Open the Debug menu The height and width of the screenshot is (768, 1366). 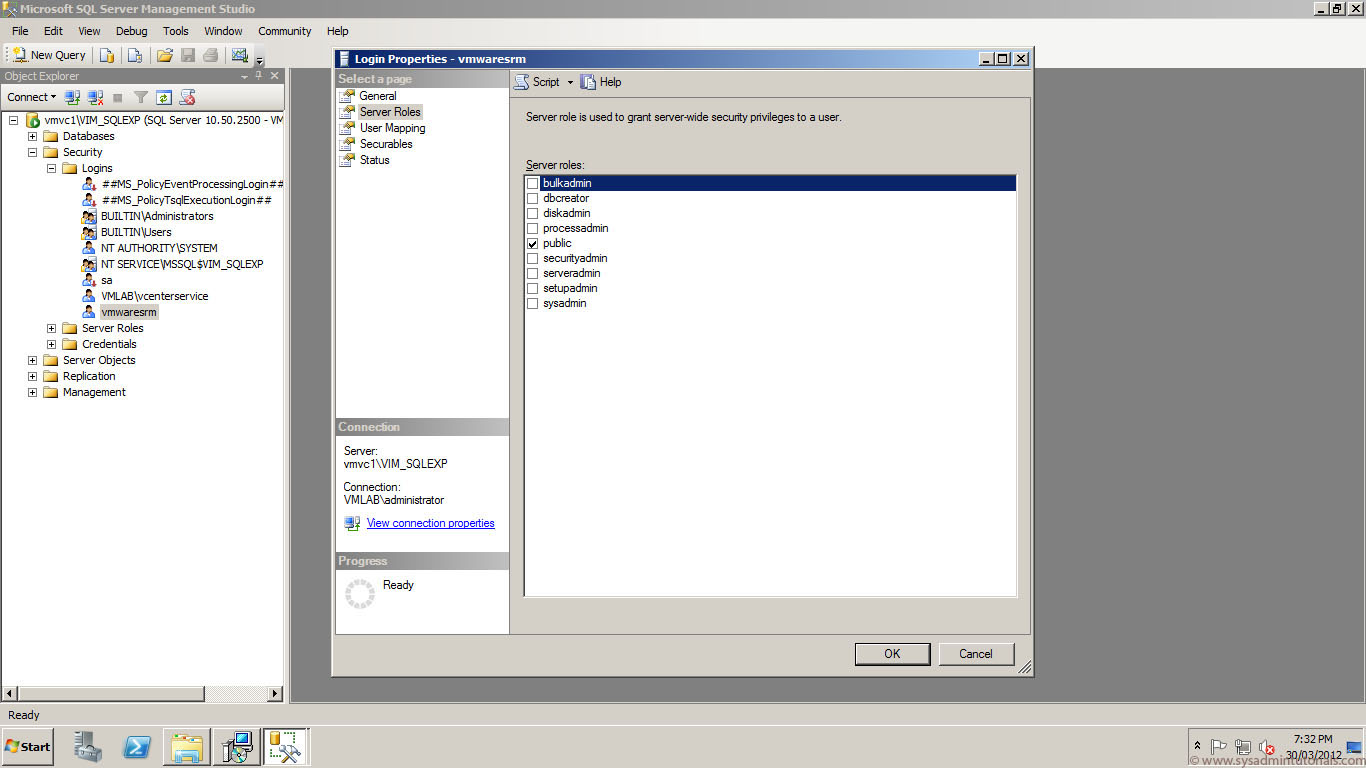pos(131,31)
